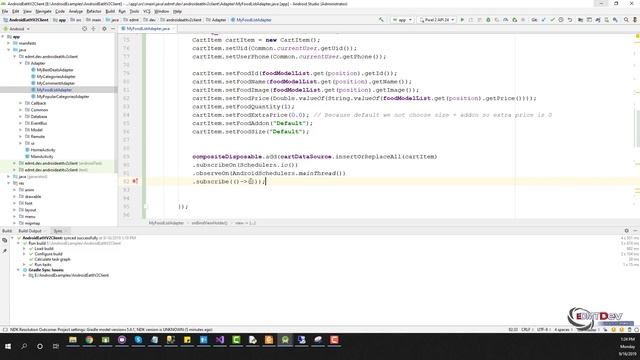The image size is (640, 360).
Task: Click the error marker in line 92 gutter
Action: [135, 181]
